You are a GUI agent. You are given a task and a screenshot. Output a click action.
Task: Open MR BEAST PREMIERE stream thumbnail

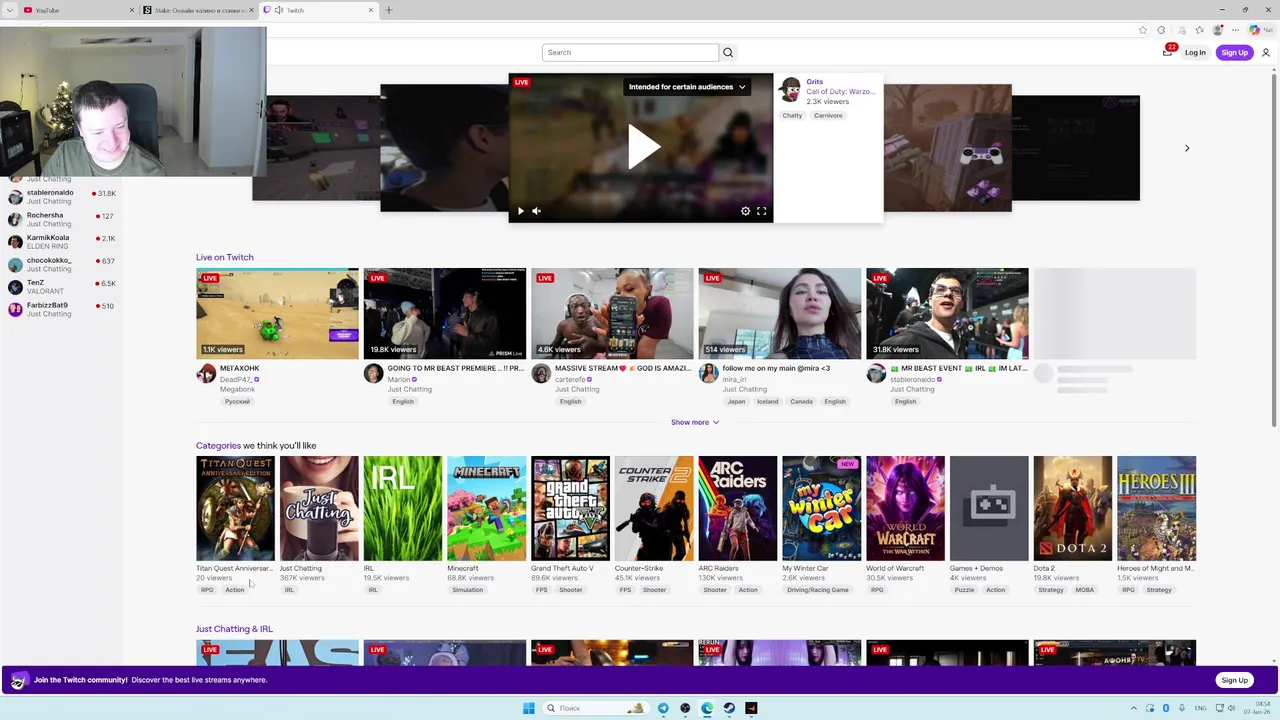click(444, 313)
